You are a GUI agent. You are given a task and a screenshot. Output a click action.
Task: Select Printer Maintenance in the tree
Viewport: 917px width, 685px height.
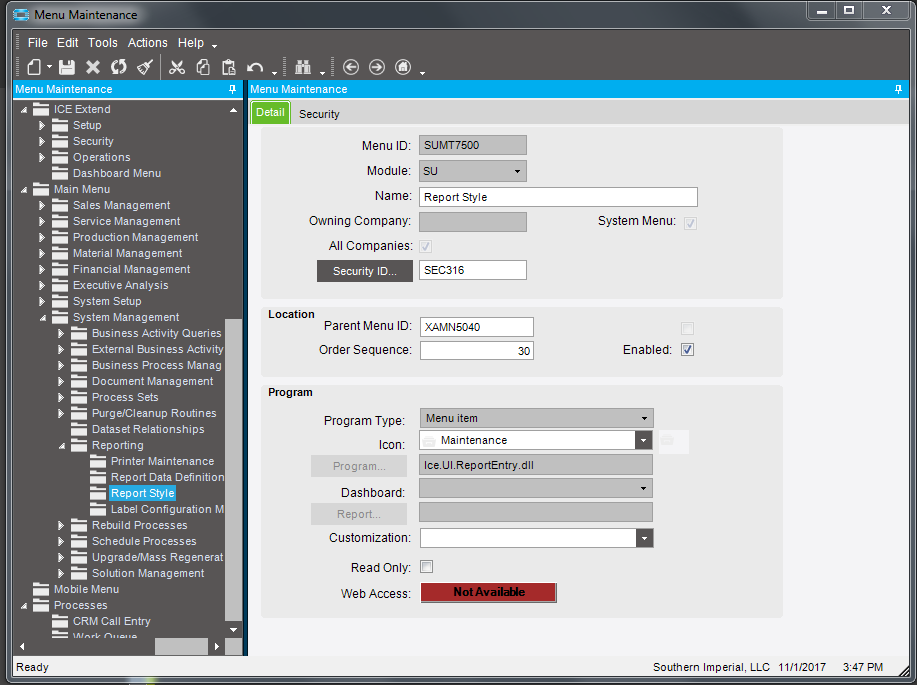tap(162, 462)
